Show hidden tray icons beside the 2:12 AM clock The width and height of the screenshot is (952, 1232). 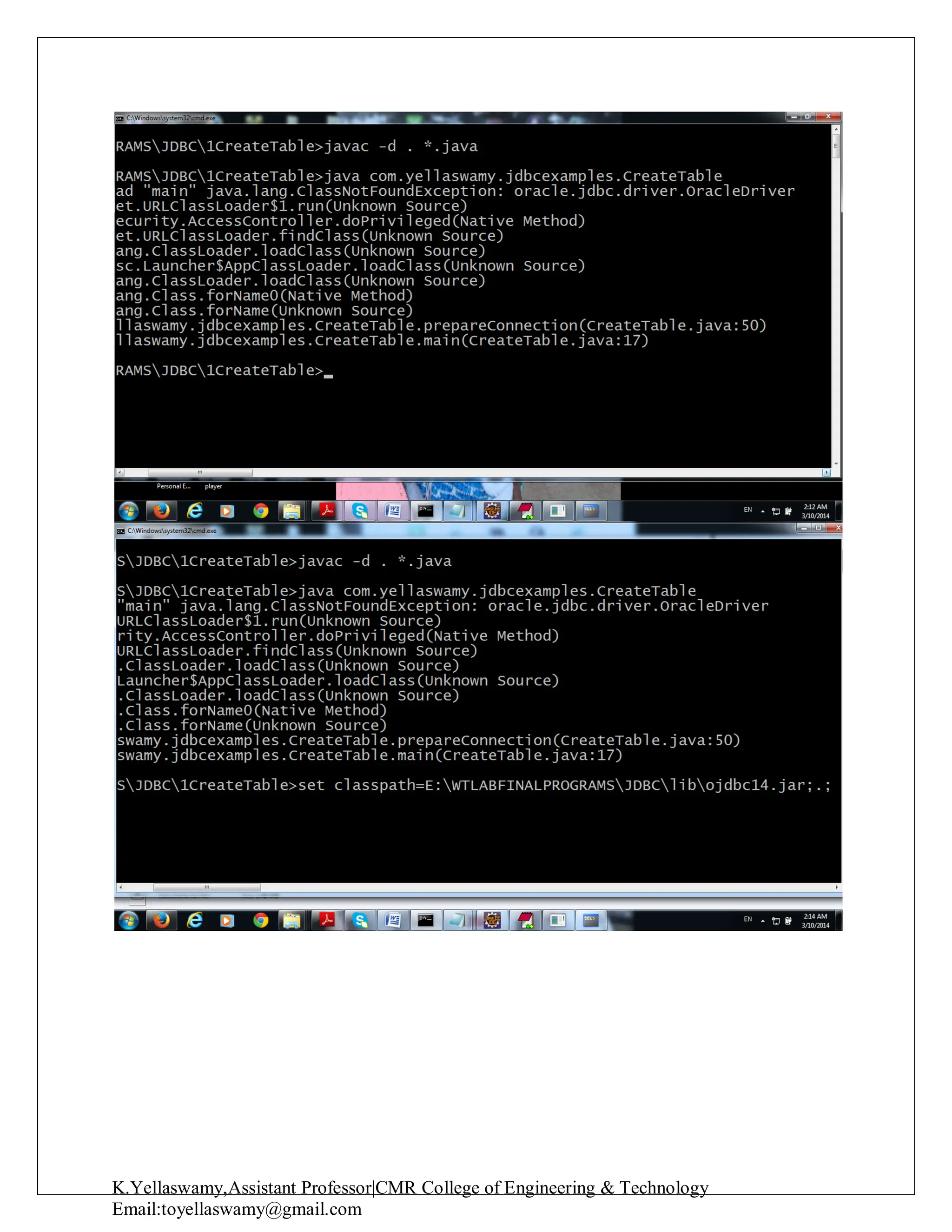click(x=762, y=511)
